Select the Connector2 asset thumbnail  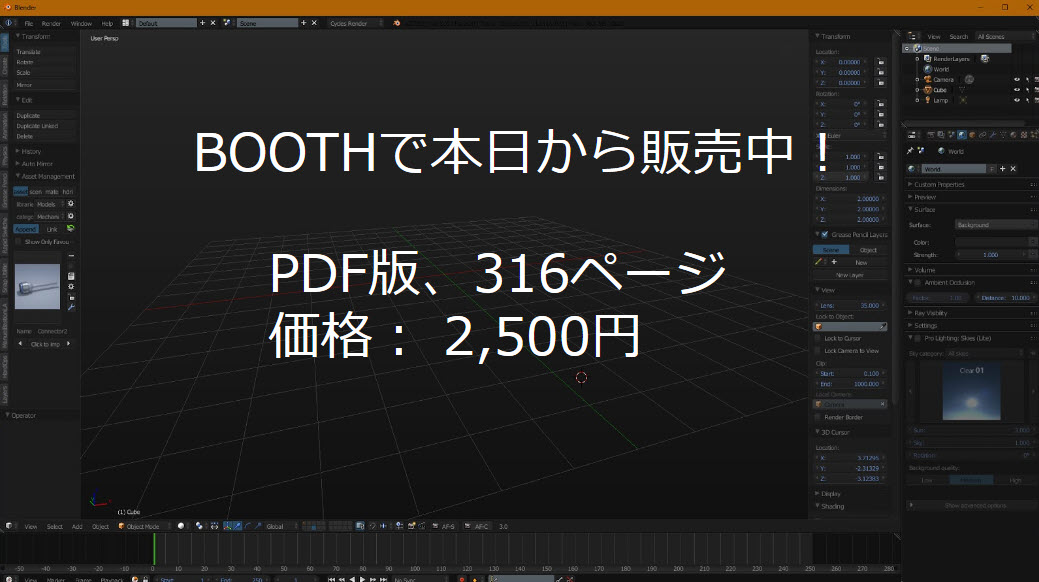37,286
